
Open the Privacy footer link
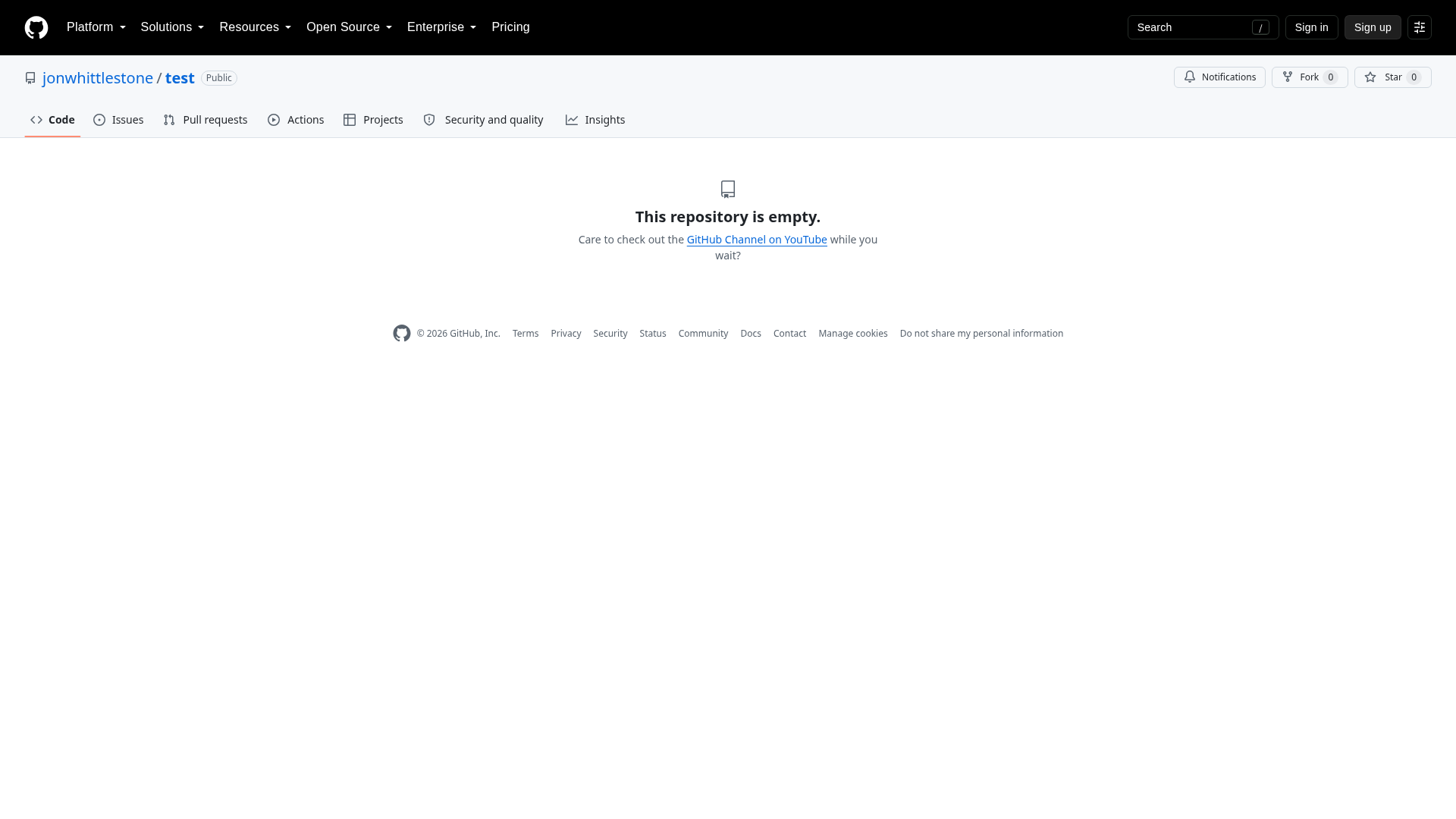click(x=566, y=334)
